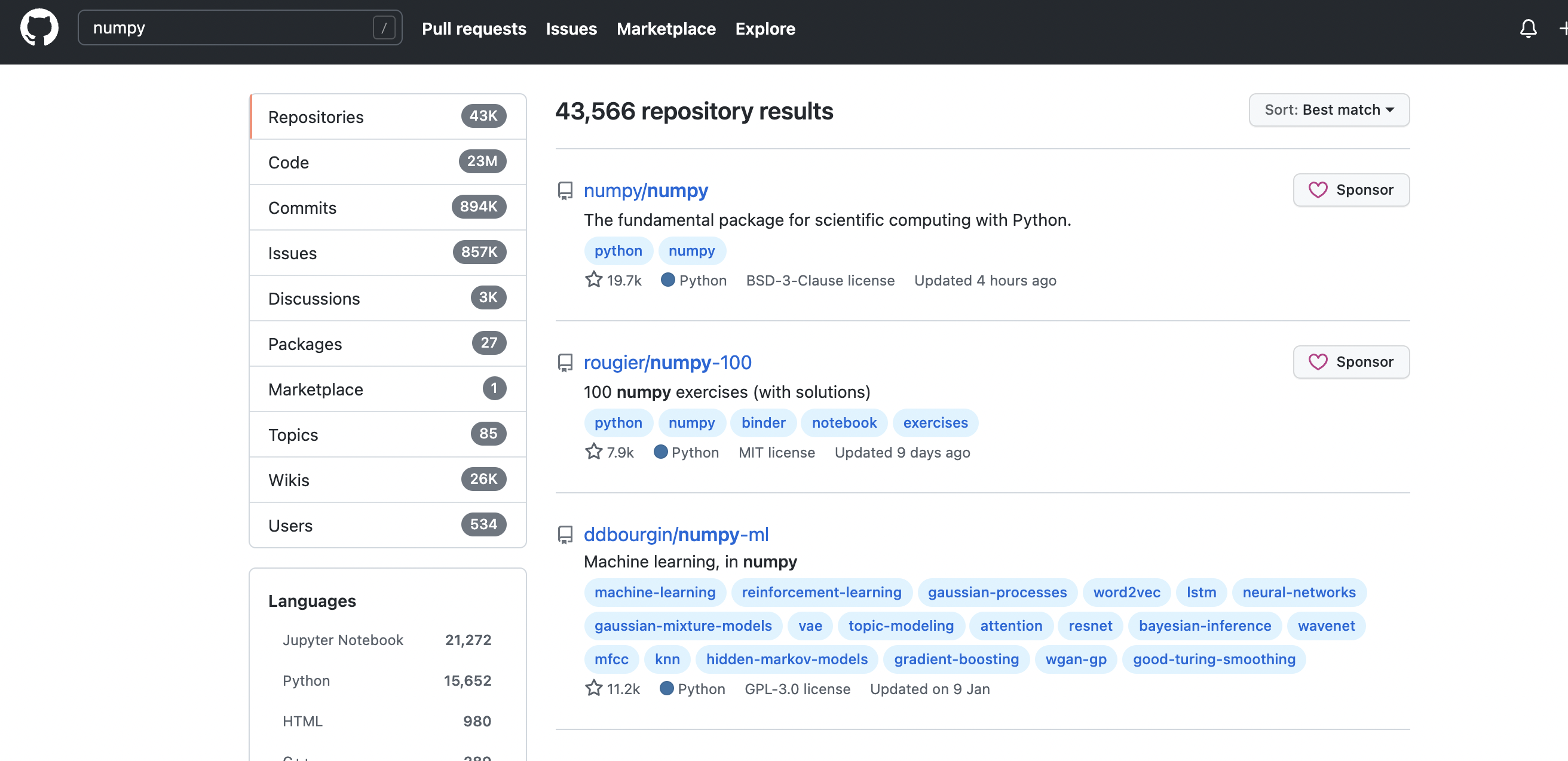Select Commits results filter

[388, 207]
